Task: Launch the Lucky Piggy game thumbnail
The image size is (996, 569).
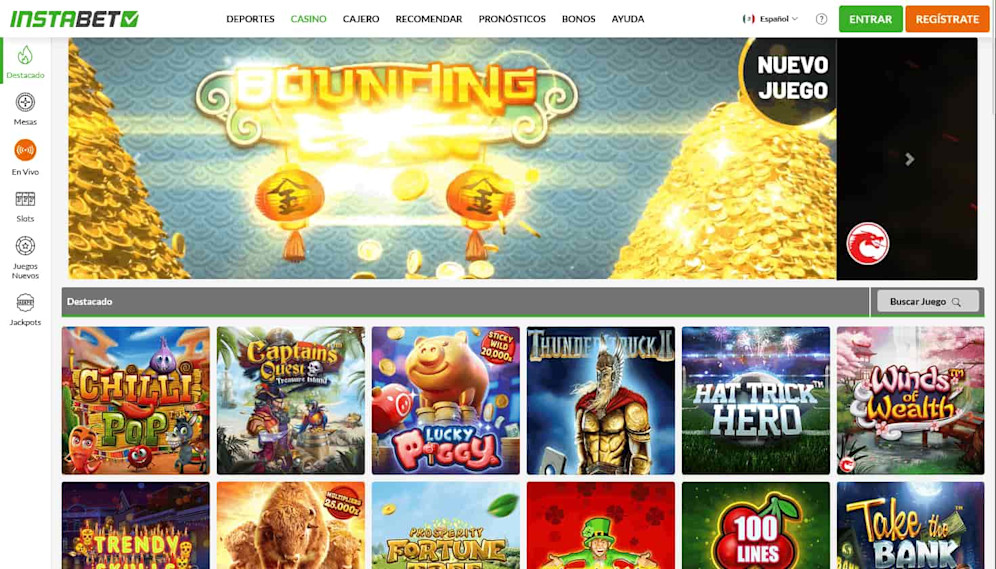Action: 445,401
